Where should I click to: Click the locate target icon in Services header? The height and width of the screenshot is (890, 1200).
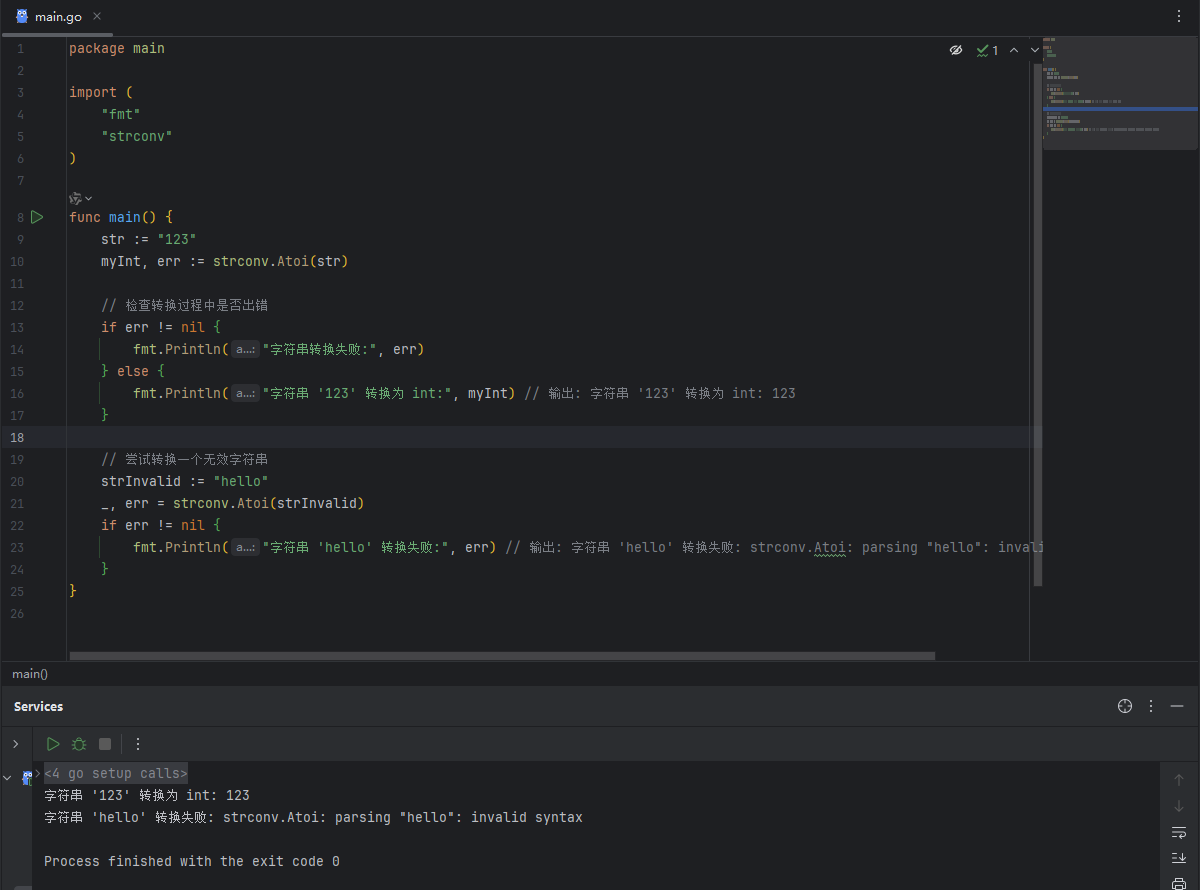pos(1125,706)
